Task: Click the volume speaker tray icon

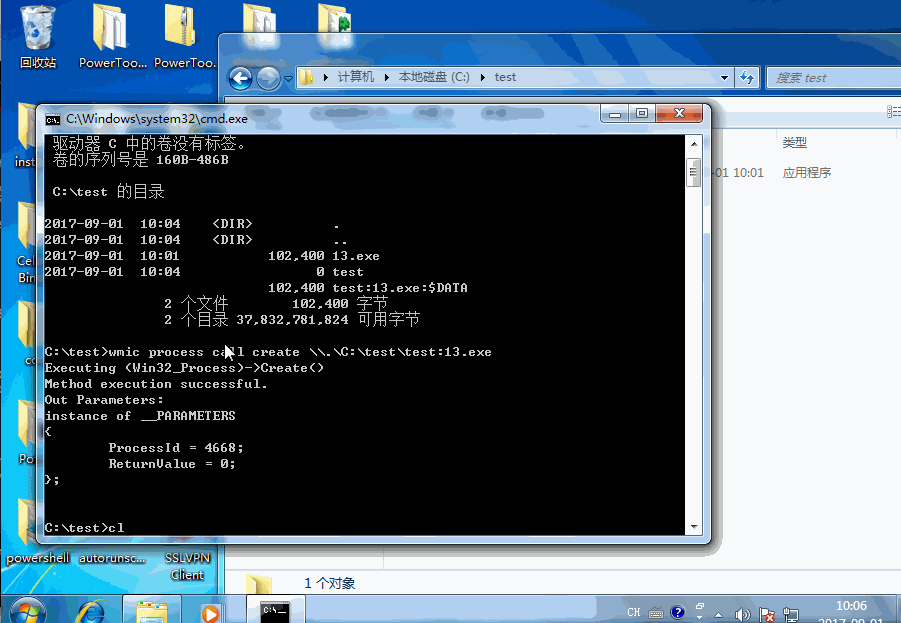Action: (x=742, y=613)
